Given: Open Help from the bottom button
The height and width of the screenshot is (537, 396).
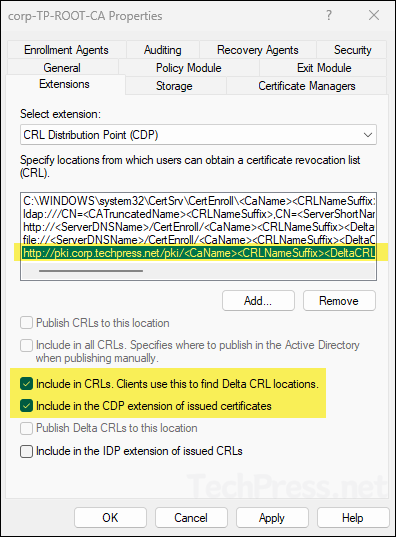Looking at the screenshot, I should (x=353, y=517).
